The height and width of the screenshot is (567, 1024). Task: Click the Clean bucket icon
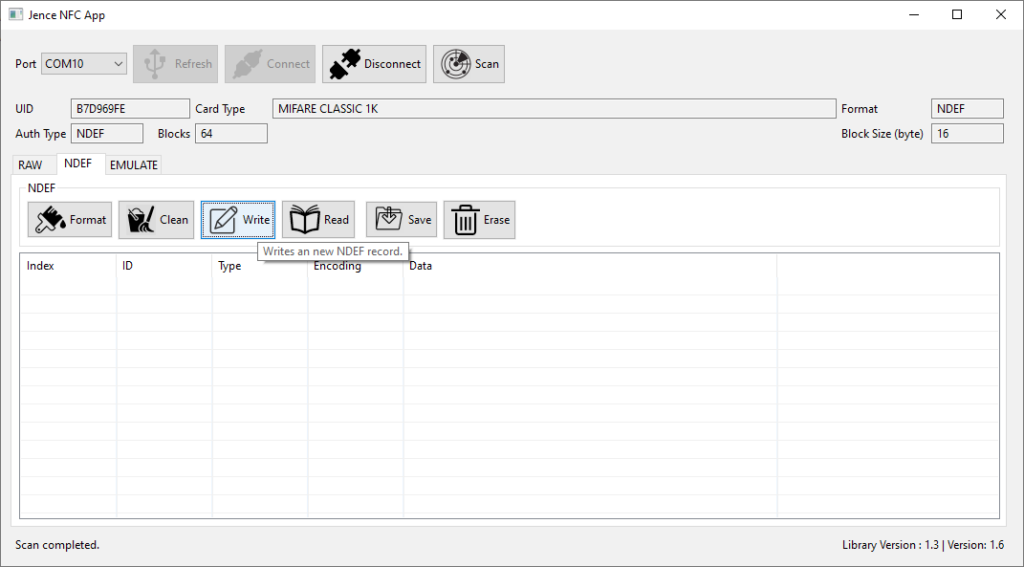tap(141, 220)
